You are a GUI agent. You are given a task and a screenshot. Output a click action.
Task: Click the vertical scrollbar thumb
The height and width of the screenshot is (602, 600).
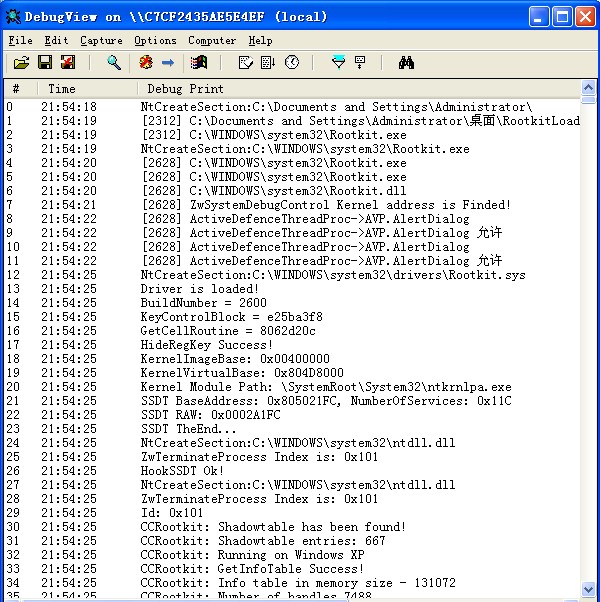(x=588, y=100)
